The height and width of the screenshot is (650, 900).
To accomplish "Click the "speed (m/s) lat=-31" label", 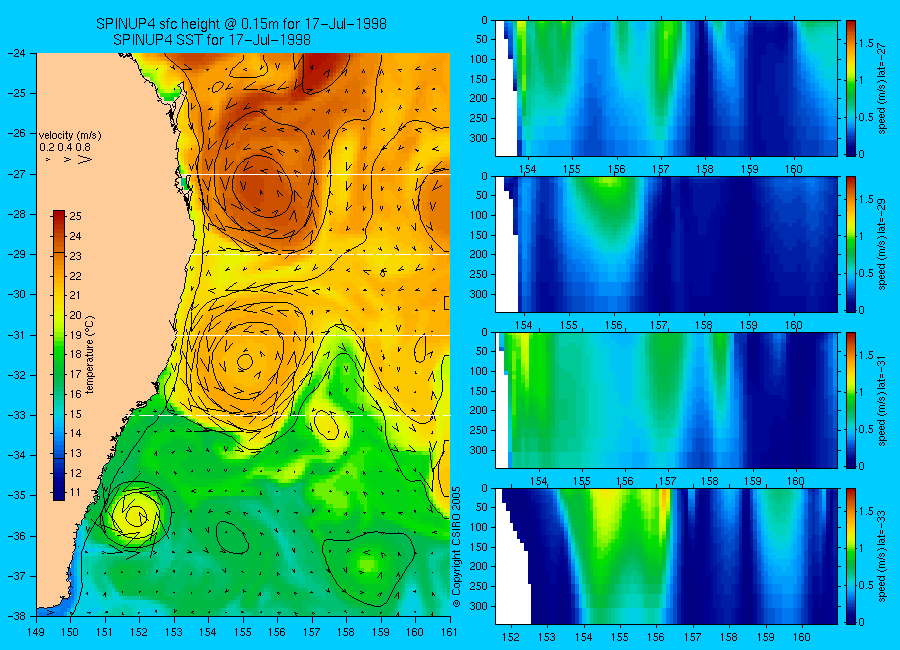I will pyautogui.click(x=883, y=401).
